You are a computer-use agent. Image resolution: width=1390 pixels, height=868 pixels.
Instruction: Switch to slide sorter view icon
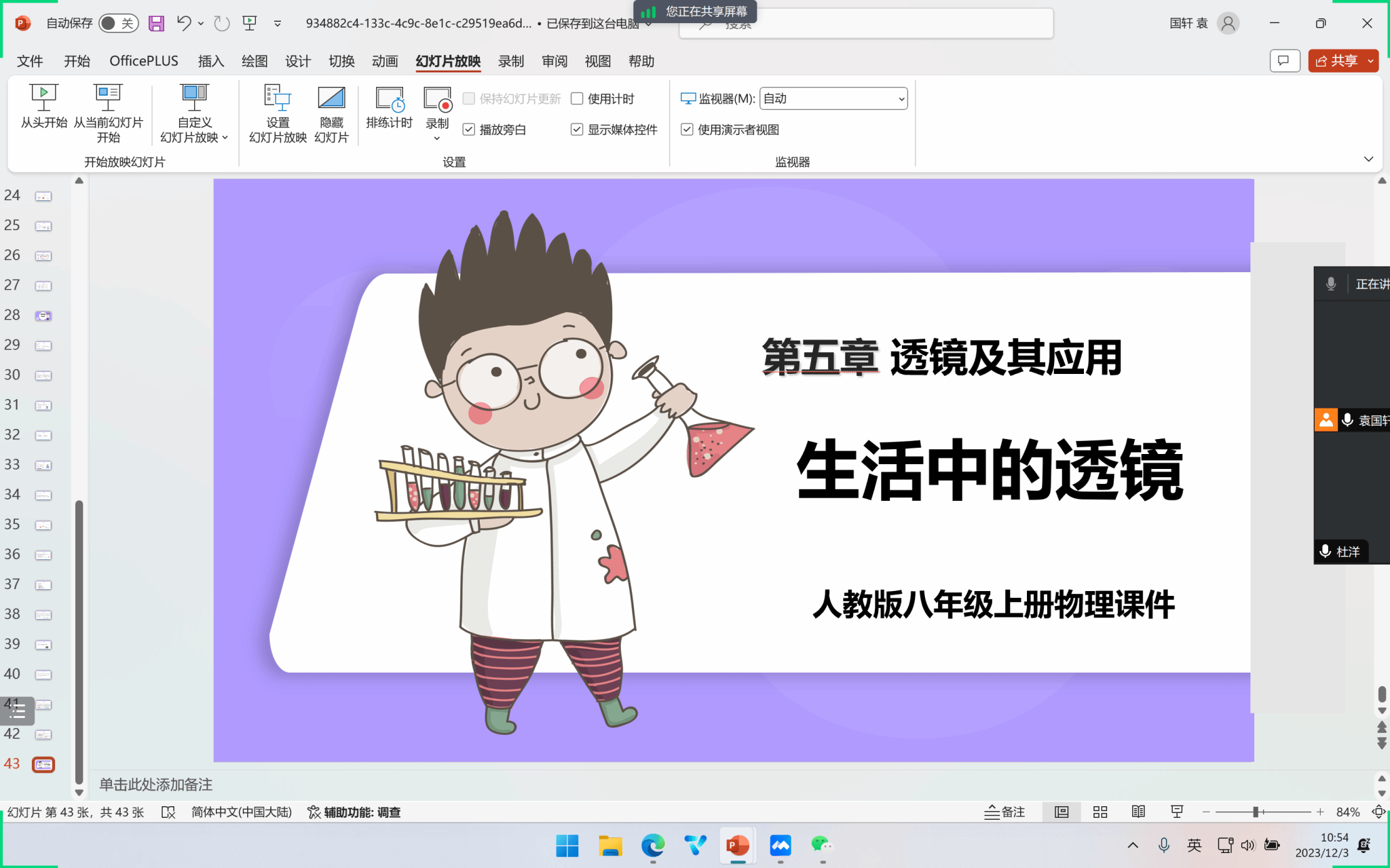[x=1100, y=812]
